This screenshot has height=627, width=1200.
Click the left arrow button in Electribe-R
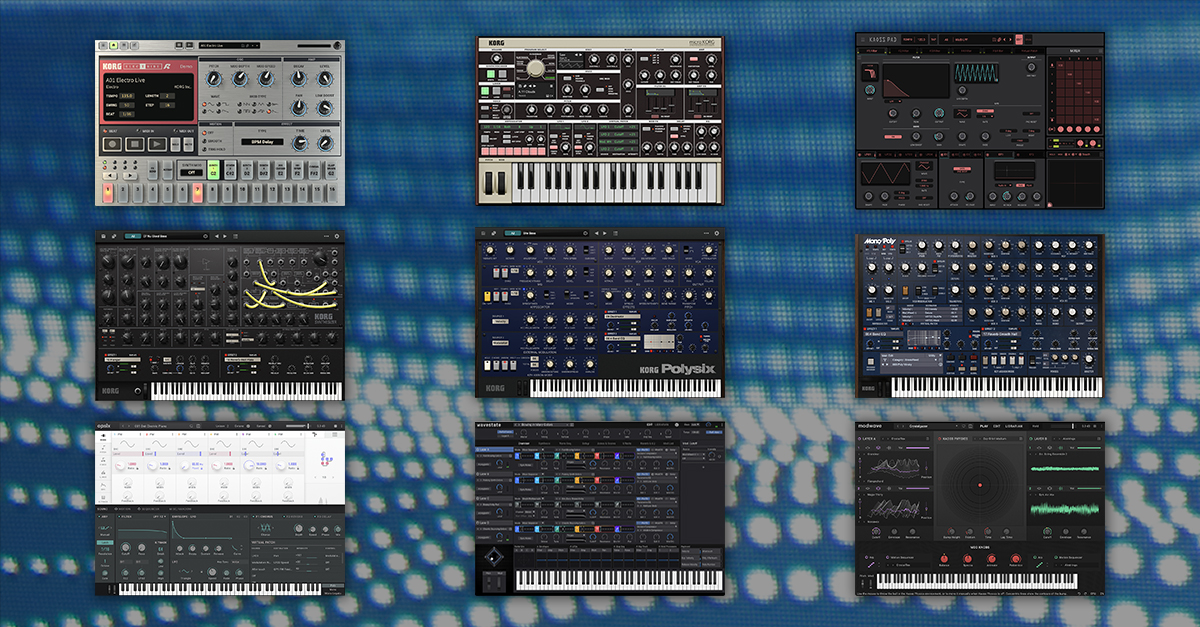click(109, 176)
